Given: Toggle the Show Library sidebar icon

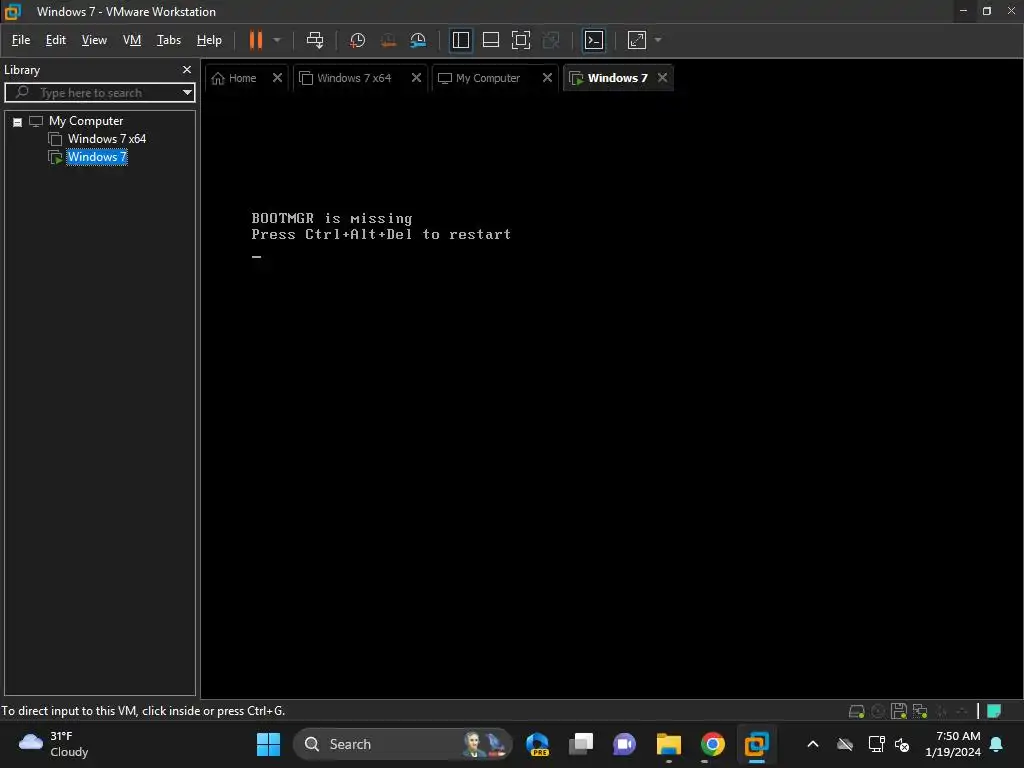Looking at the screenshot, I should [x=460, y=40].
